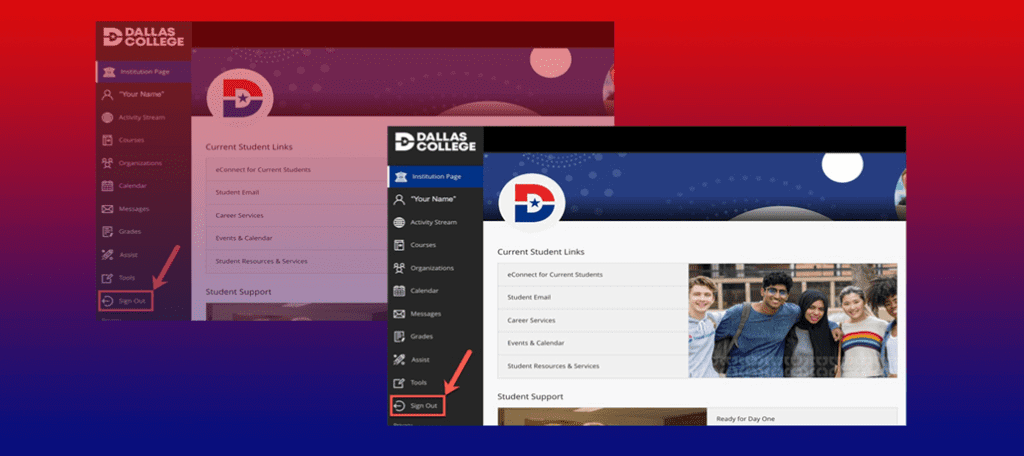Click the Sign Out icon in front window
Viewport: 1024px width, 456px height.
click(x=400, y=406)
